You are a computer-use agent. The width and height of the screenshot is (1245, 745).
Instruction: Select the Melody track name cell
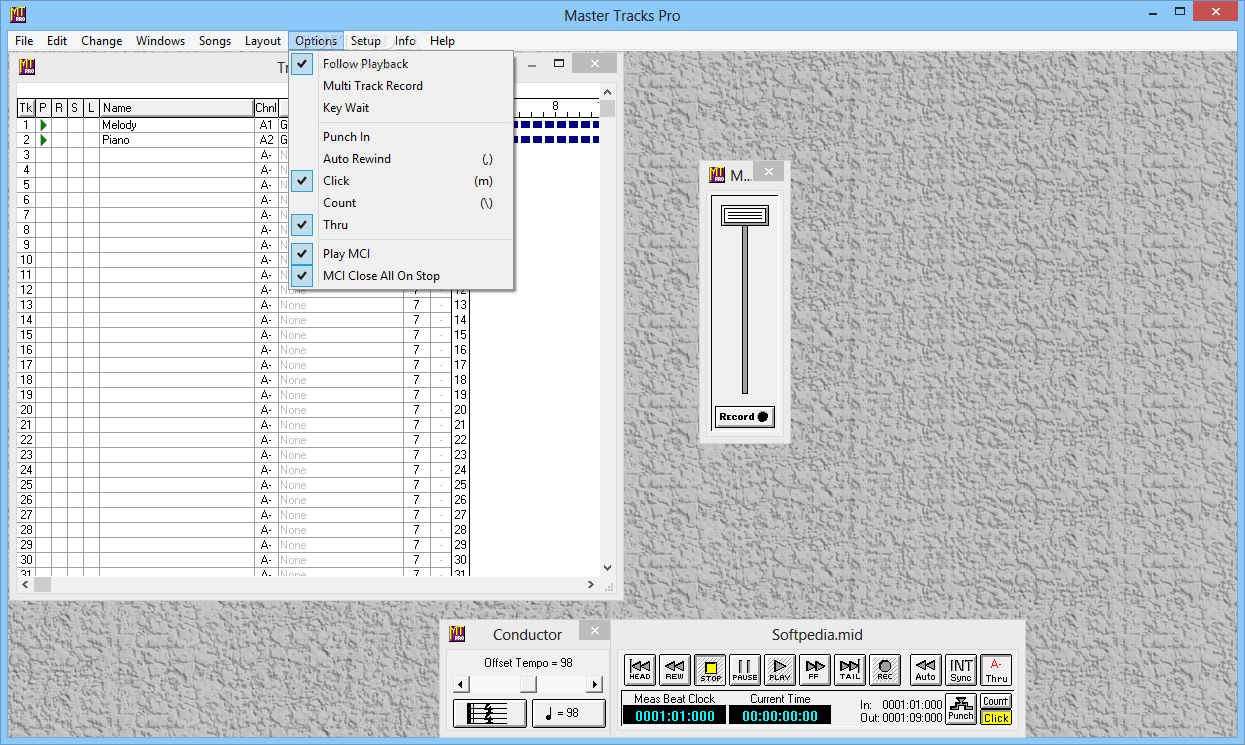[176, 126]
